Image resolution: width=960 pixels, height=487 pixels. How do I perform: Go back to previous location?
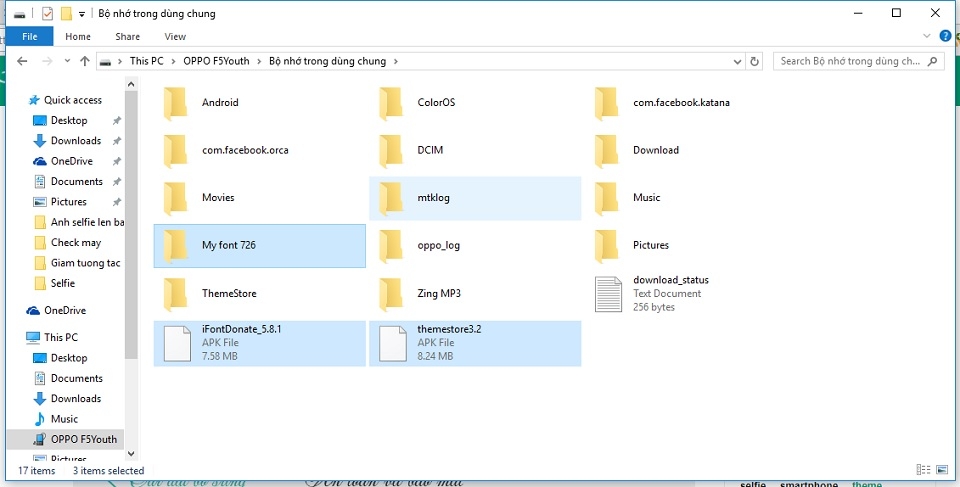tap(22, 61)
